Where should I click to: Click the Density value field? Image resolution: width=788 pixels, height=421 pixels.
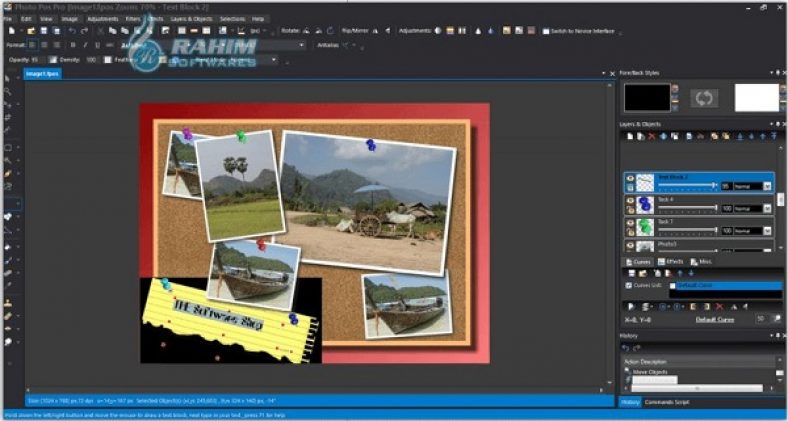pyautogui.click(x=90, y=60)
